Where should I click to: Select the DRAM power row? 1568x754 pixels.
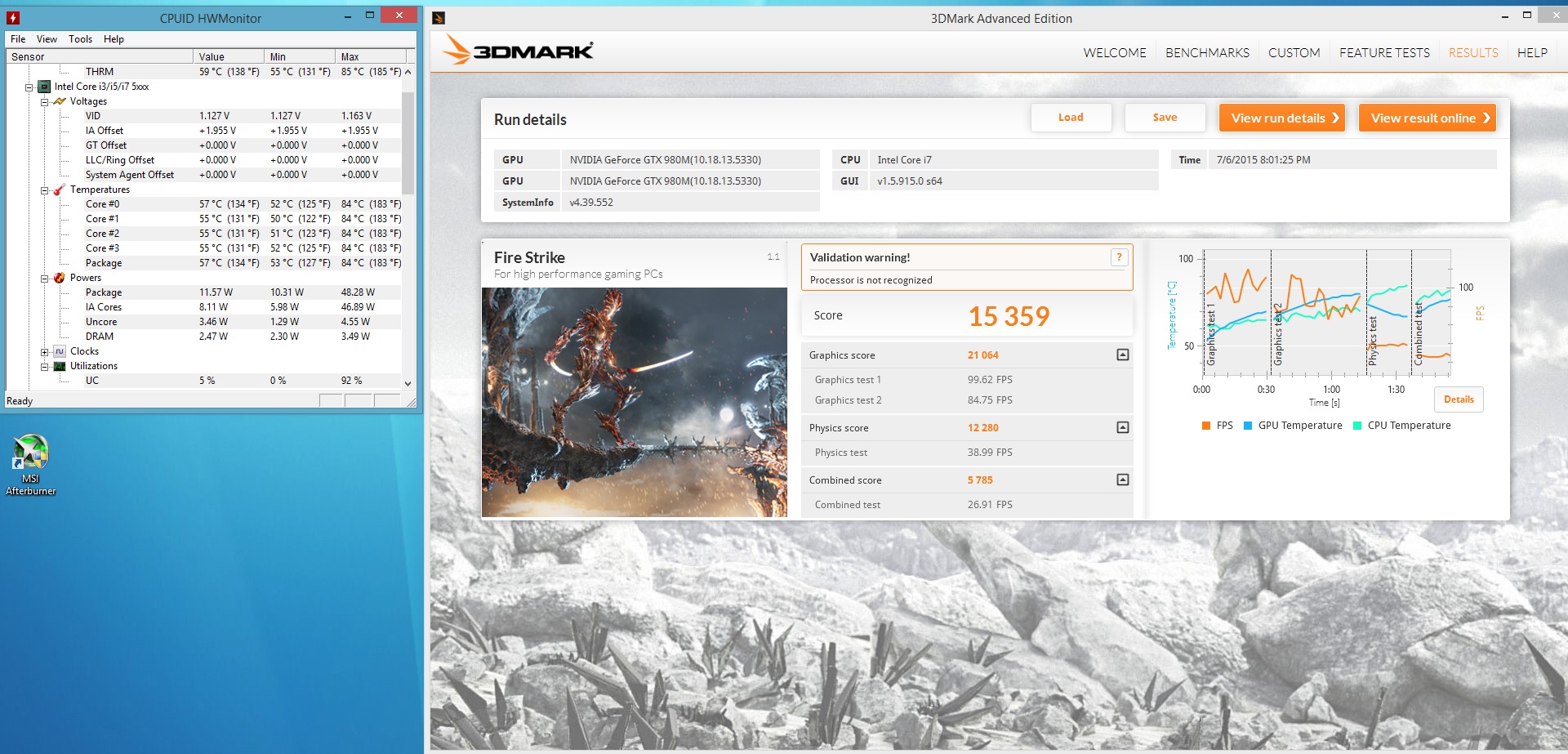pos(204,337)
